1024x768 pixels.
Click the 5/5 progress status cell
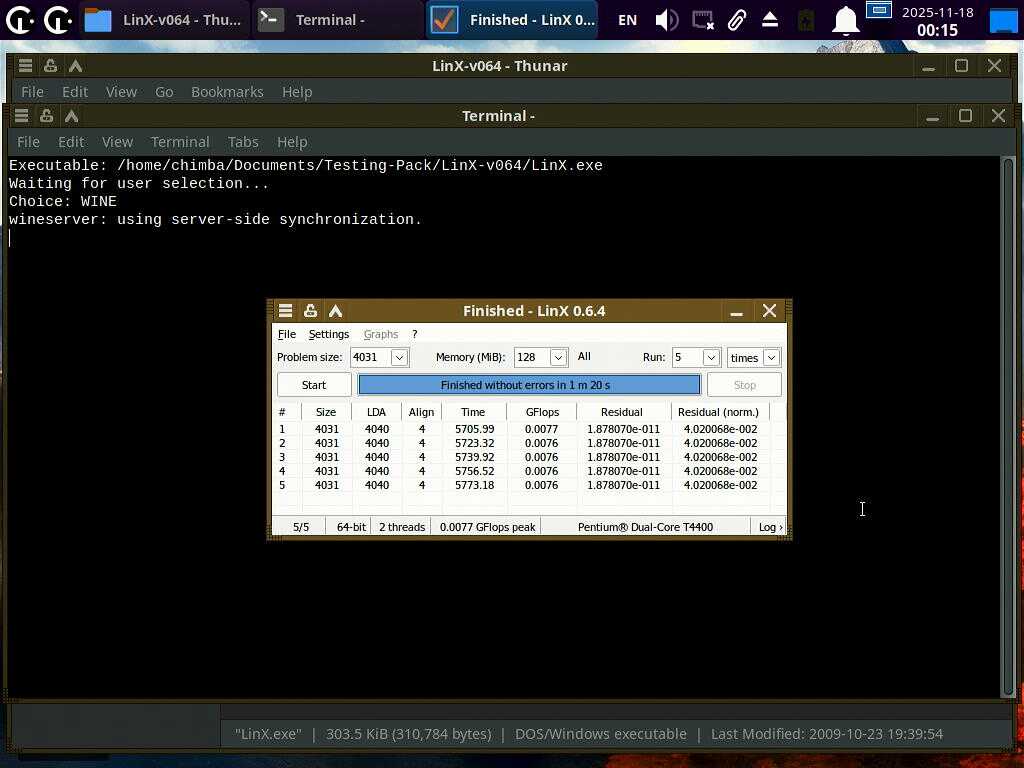[x=301, y=527]
